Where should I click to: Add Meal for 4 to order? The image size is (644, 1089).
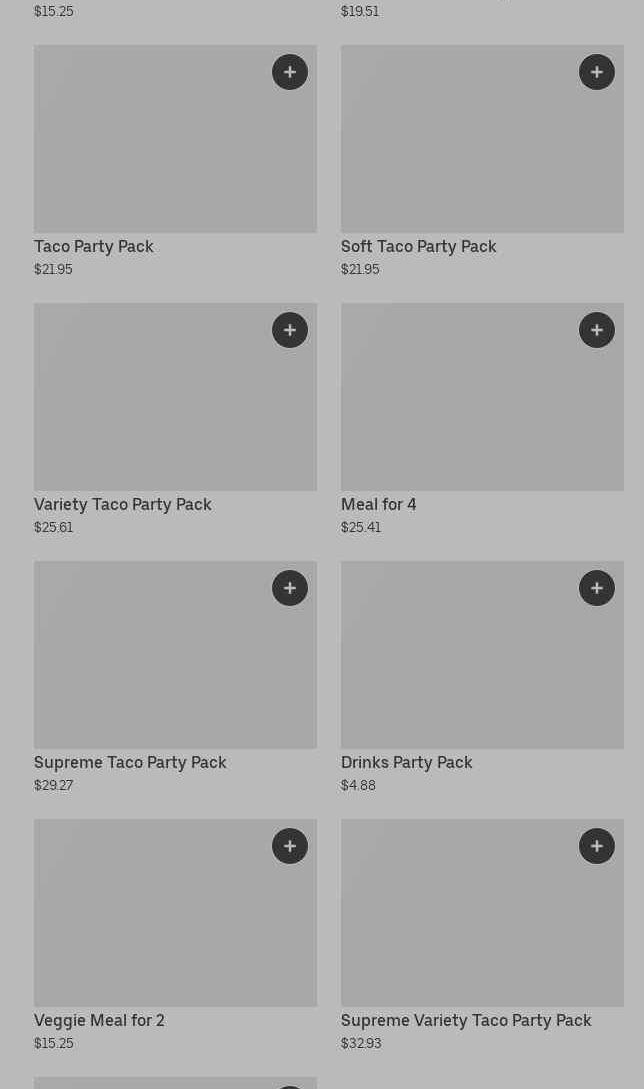(597, 330)
